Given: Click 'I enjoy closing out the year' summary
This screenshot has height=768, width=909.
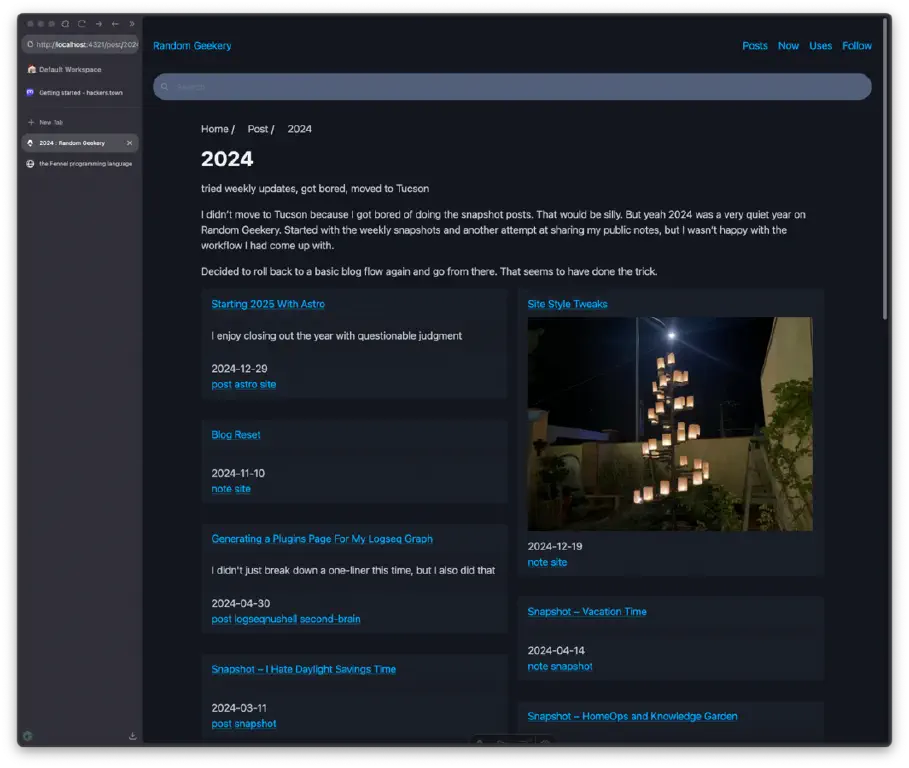Looking at the screenshot, I should pyautogui.click(x=336, y=336).
